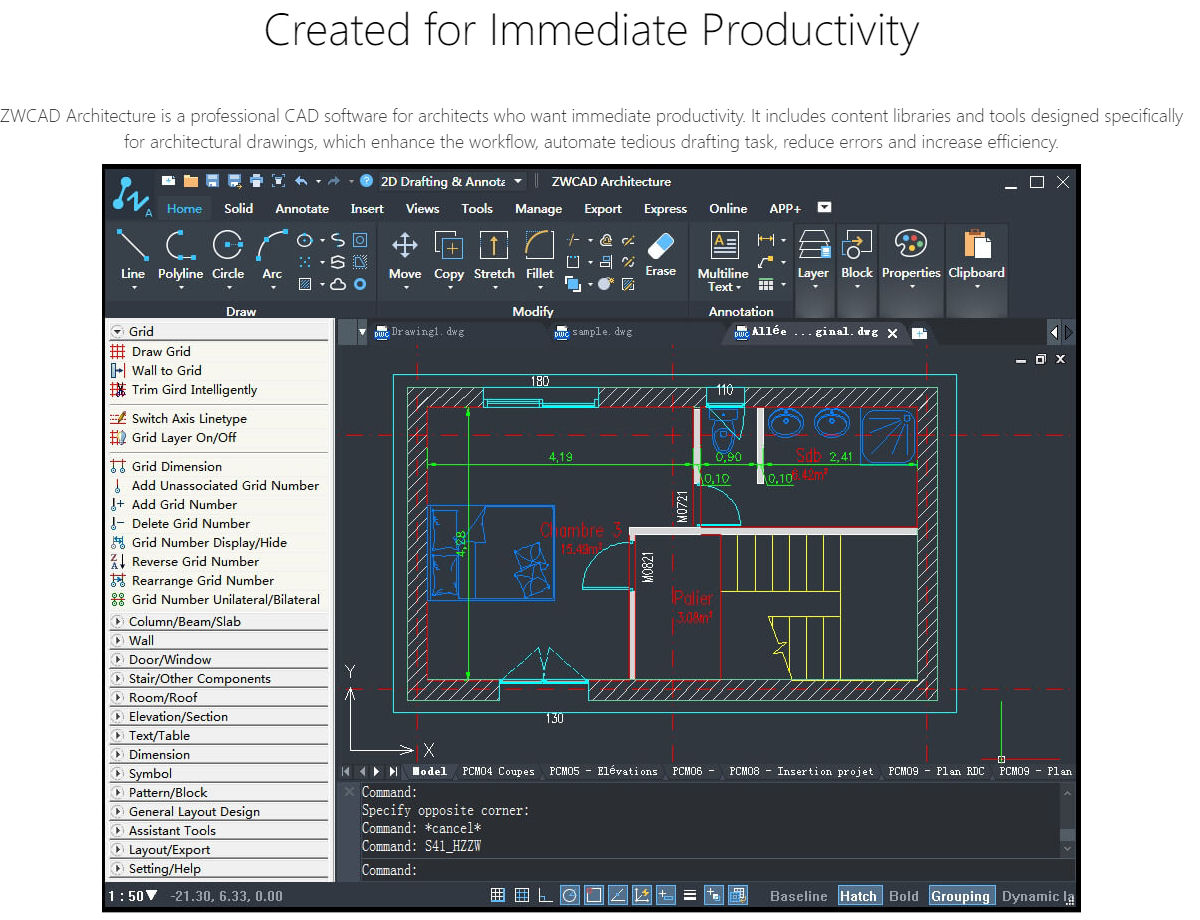The image size is (1200, 920).
Task: Toggle ortho mode L-shaped icon in status bar
Action: click(545, 895)
